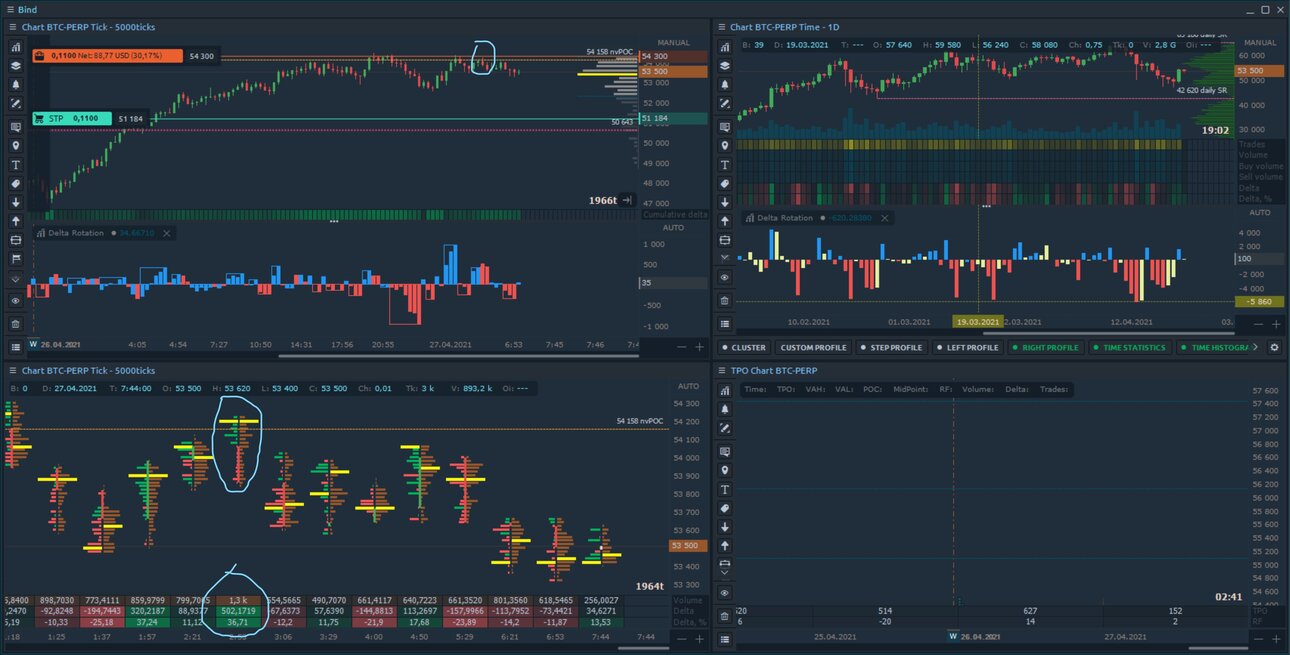Expand more tools chevron in 1D chart toolbar
This screenshot has height=655, width=1290.
tap(725, 257)
